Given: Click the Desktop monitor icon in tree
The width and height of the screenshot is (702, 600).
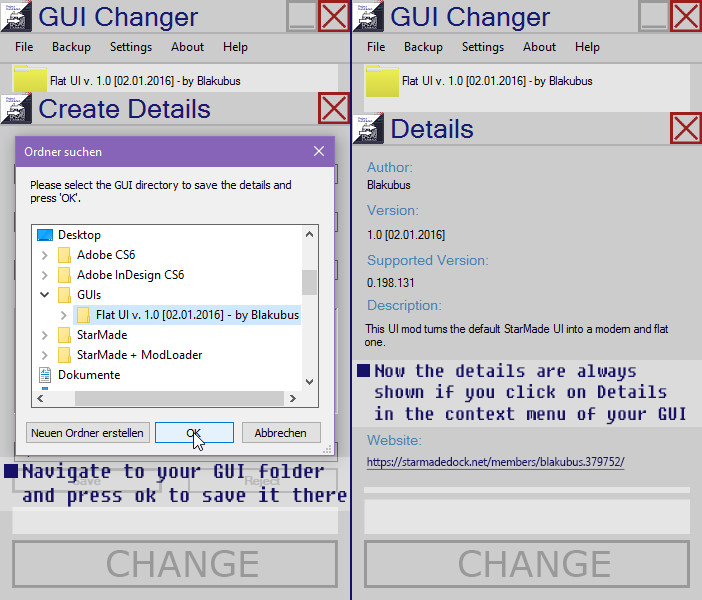Looking at the screenshot, I should (45, 235).
